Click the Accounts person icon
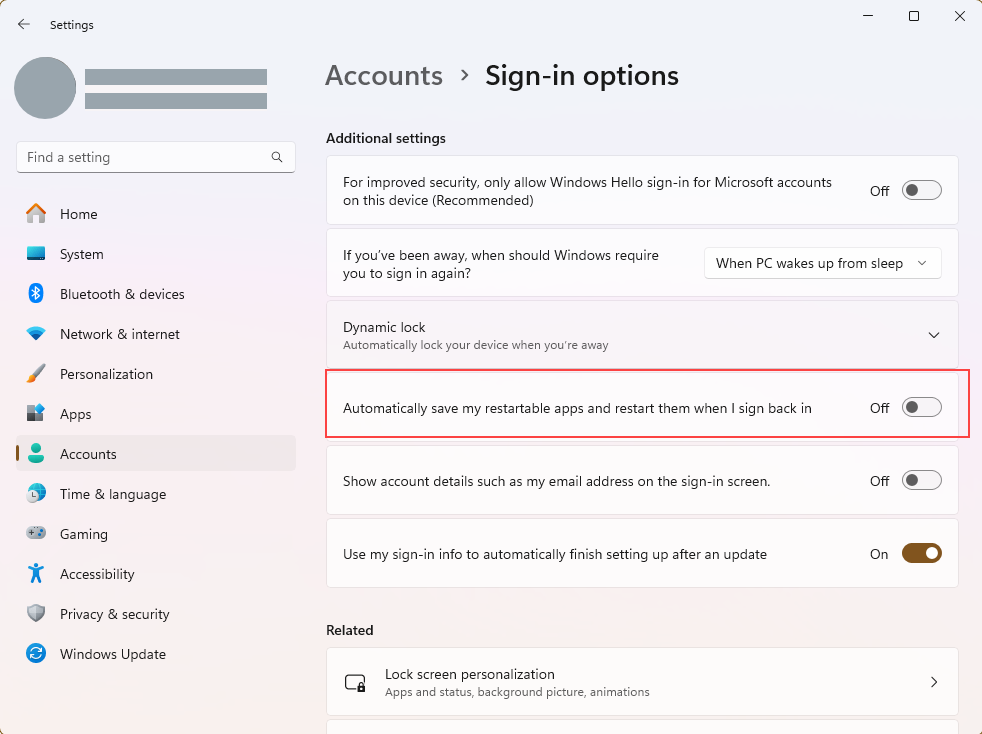 [36, 453]
